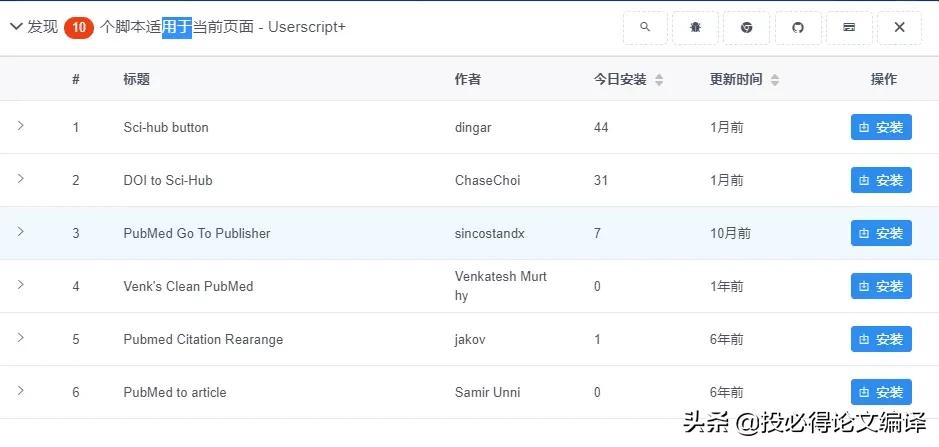Expand row 1 Sci-hub button details
Screen dimensions: 939x447
(x=20, y=126)
